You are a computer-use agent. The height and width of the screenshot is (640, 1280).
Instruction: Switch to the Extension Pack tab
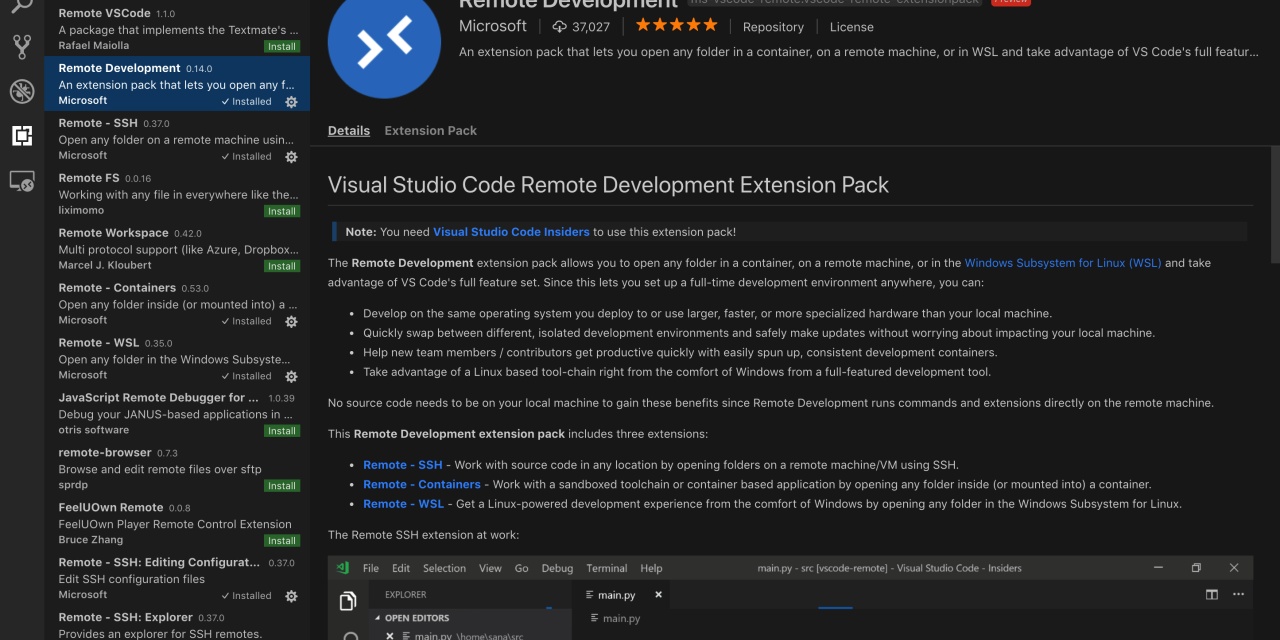[430, 130]
